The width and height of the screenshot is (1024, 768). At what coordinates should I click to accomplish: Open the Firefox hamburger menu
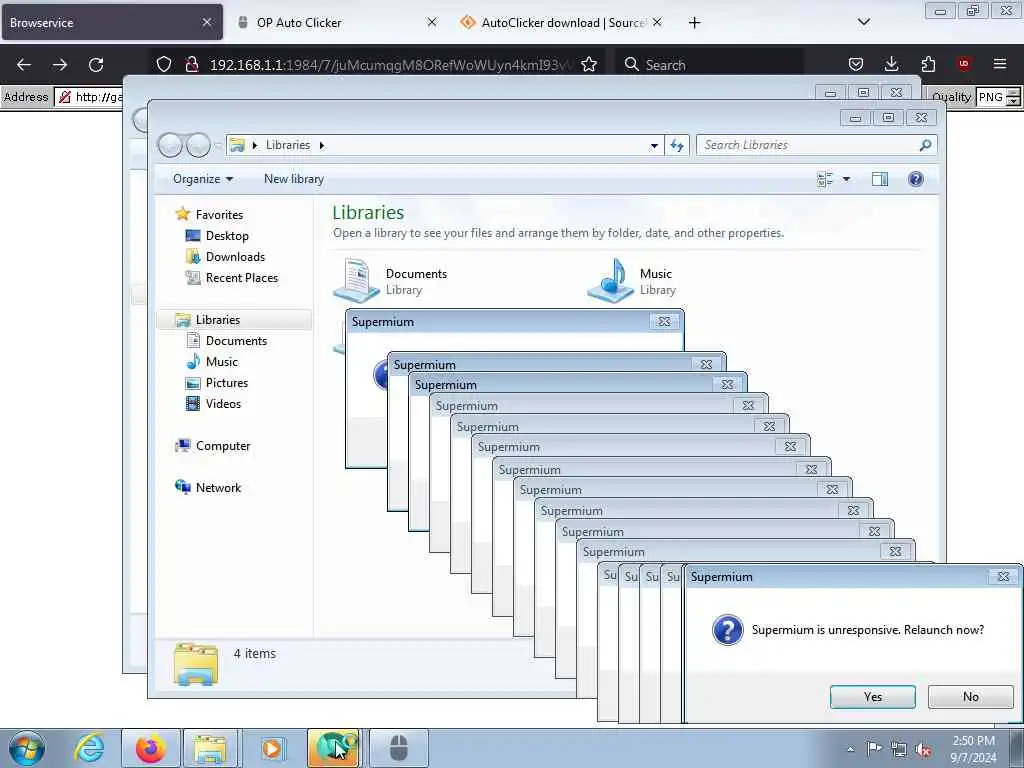point(1000,64)
